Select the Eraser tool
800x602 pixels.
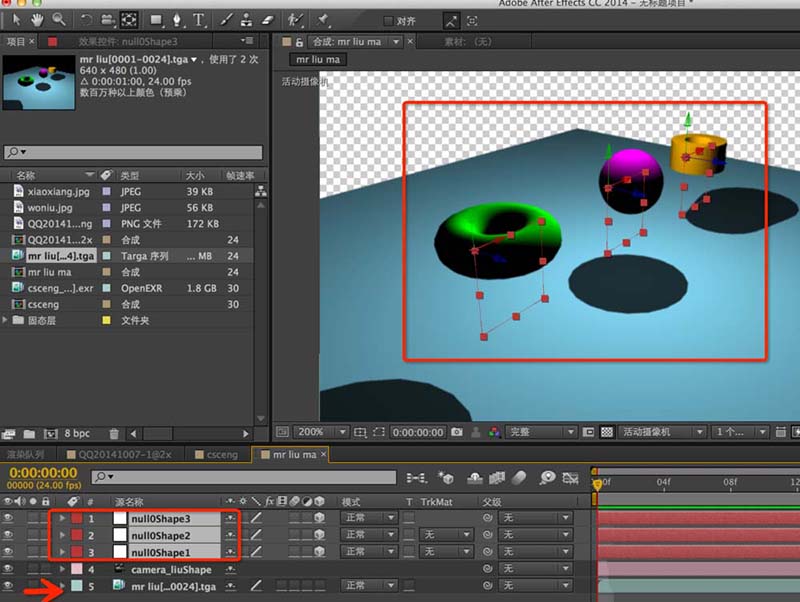[x=266, y=19]
